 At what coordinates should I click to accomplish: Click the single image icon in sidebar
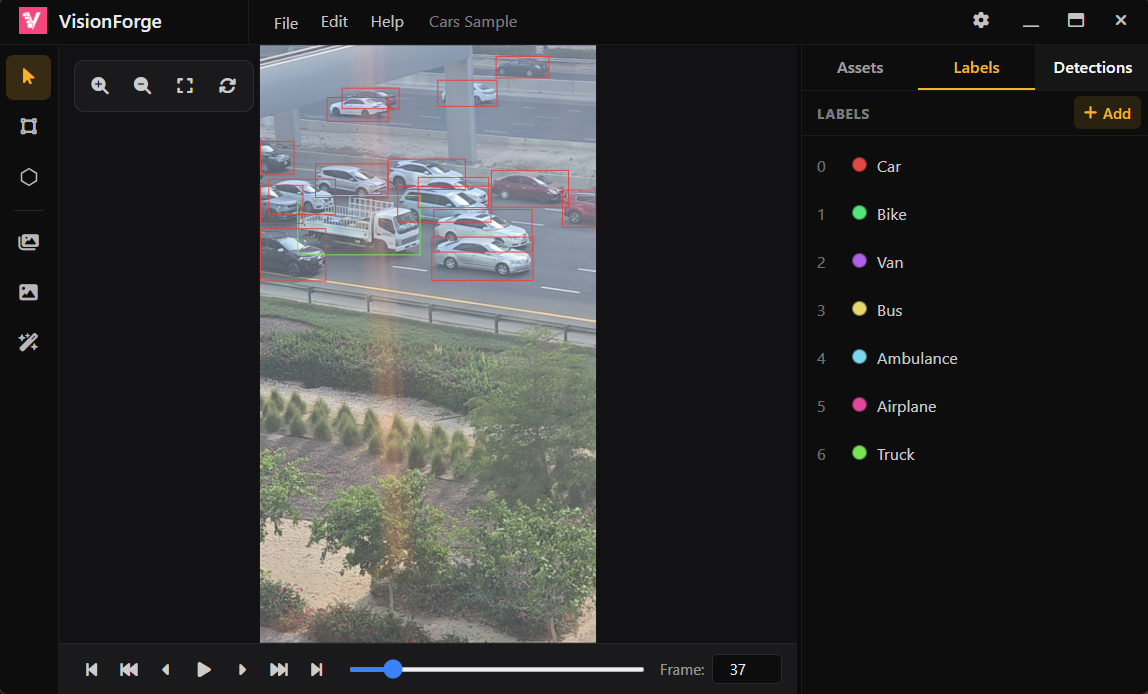click(x=29, y=292)
